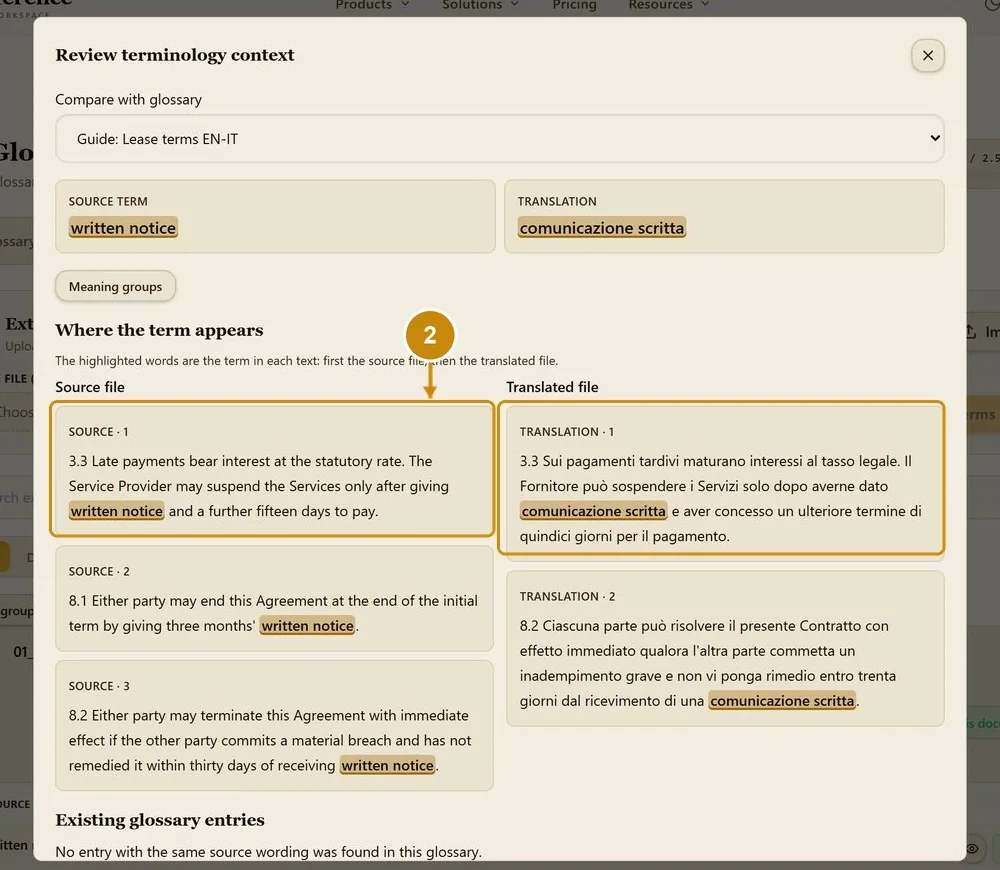Click the 'Translated file' column label

coord(552,387)
